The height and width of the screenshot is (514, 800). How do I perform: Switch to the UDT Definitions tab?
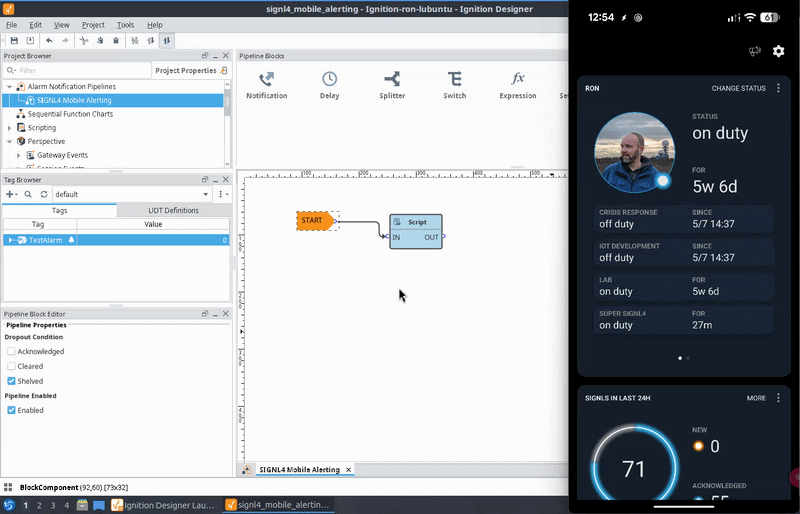click(x=173, y=210)
